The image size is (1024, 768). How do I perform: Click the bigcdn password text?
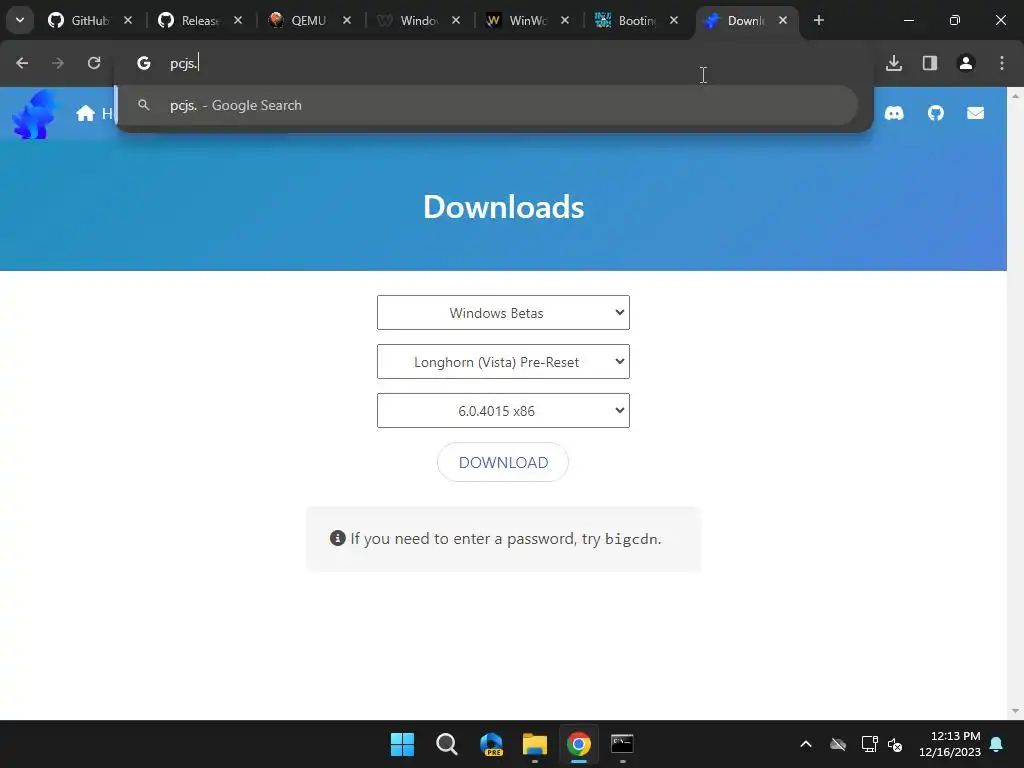click(631, 539)
